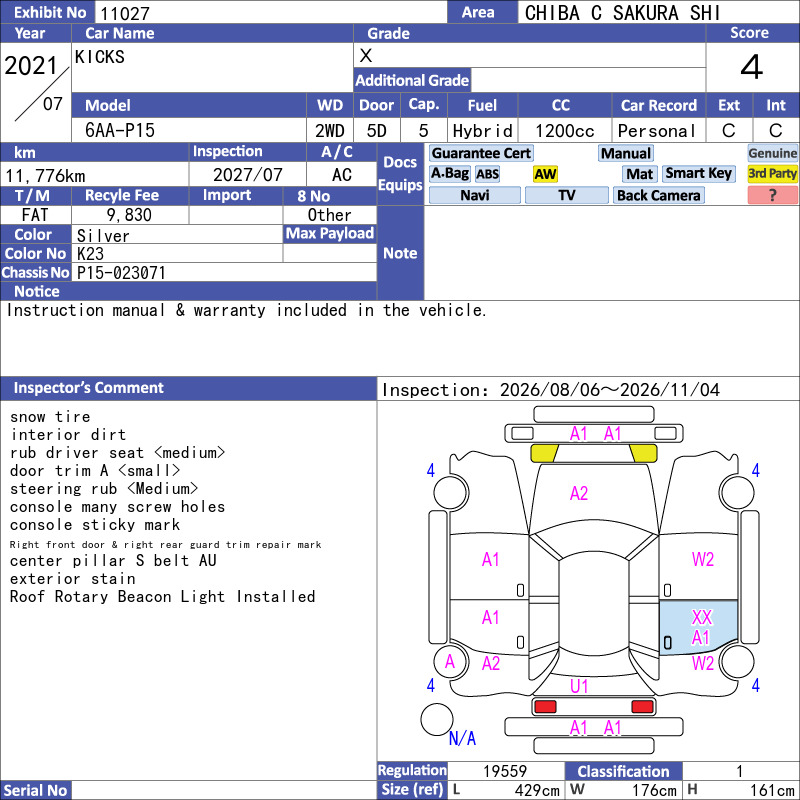Screen dimensions: 800x800
Task: Click the right red taillight marker
Action: coord(642,707)
